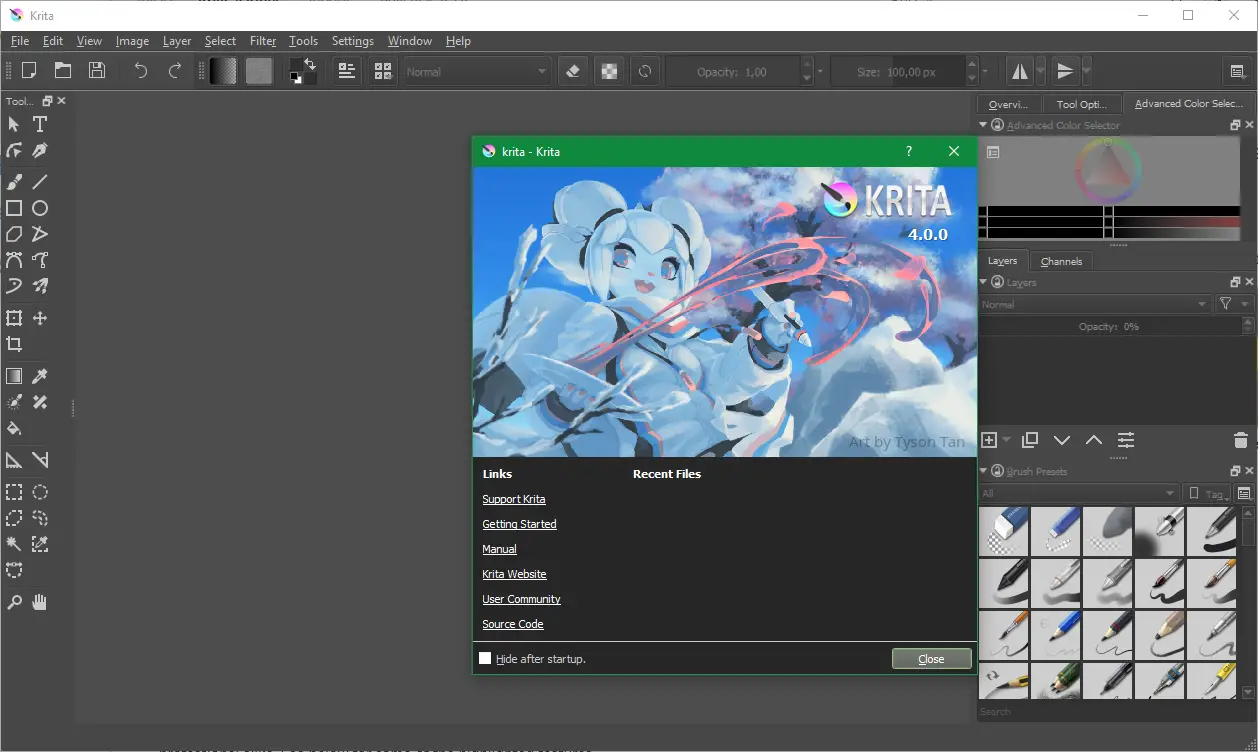
Task: Choose the Ellipse shape tool
Action: [40, 208]
